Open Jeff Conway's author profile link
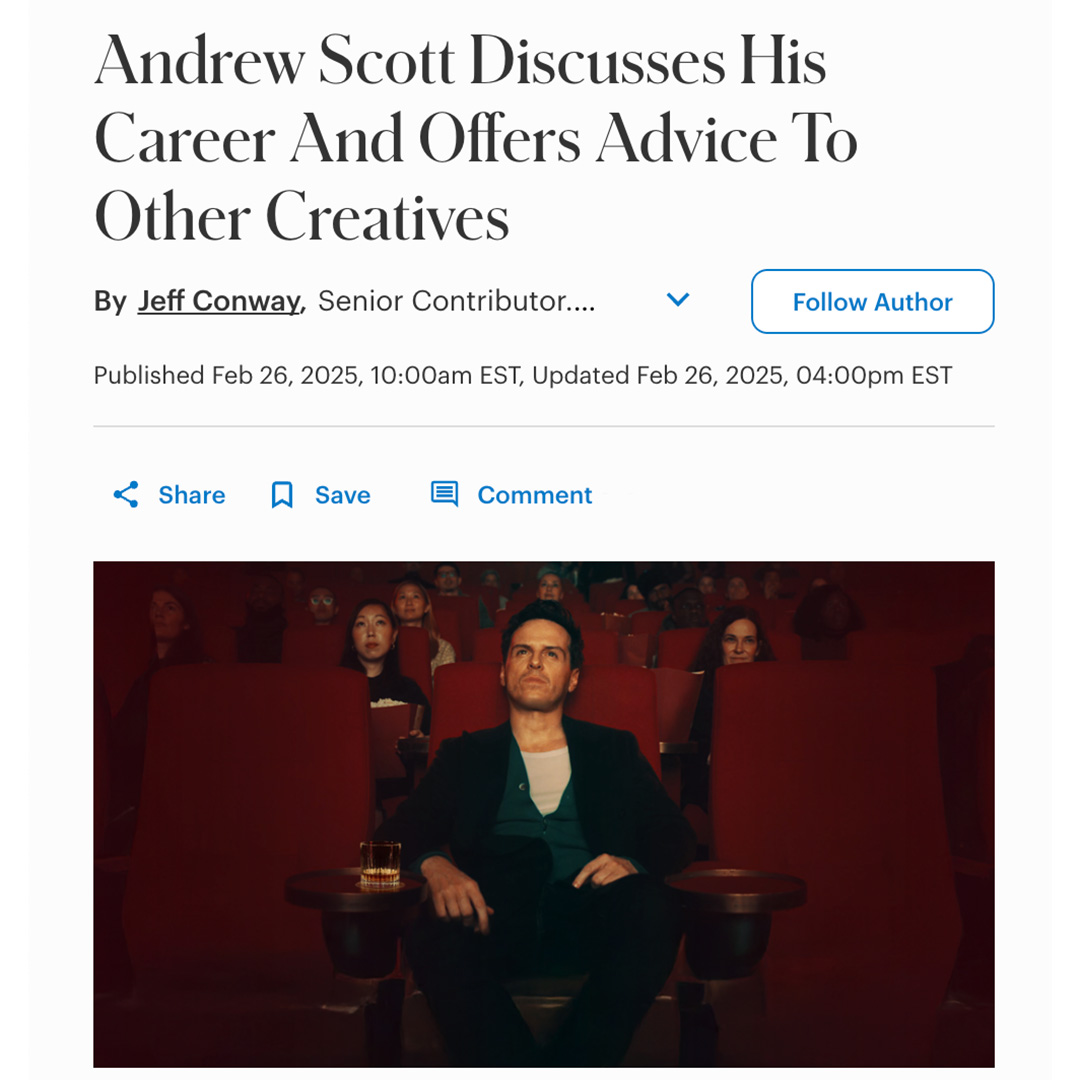The image size is (1080, 1080). [221, 301]
